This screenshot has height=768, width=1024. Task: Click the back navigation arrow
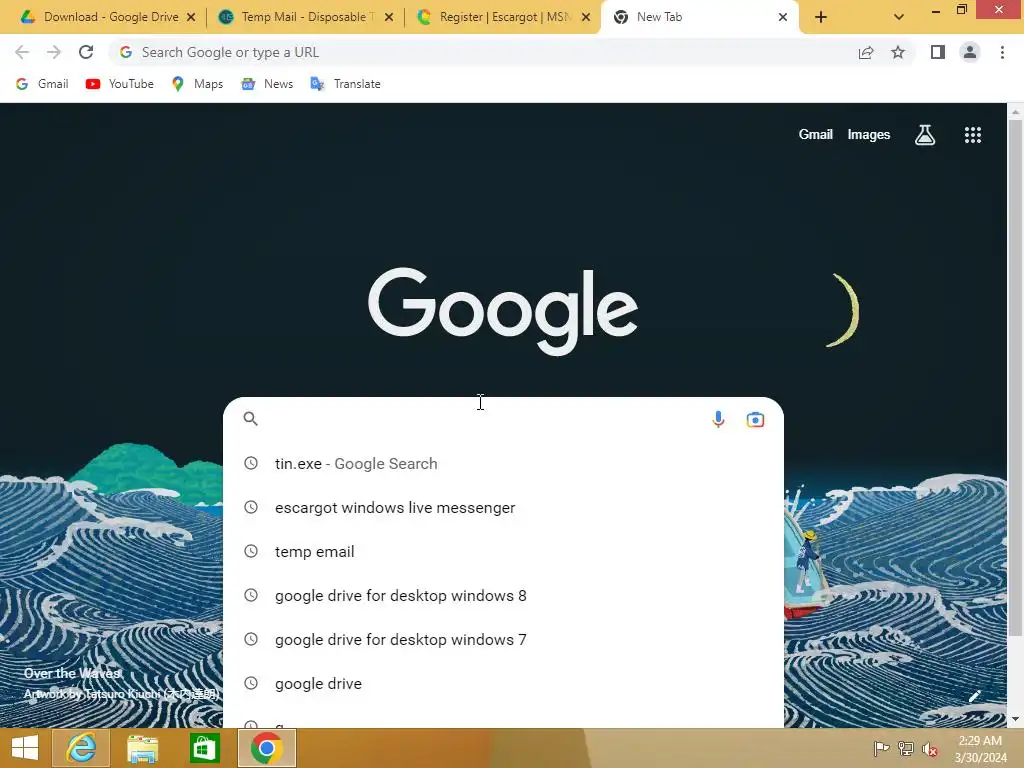click(x=22, y=52)
